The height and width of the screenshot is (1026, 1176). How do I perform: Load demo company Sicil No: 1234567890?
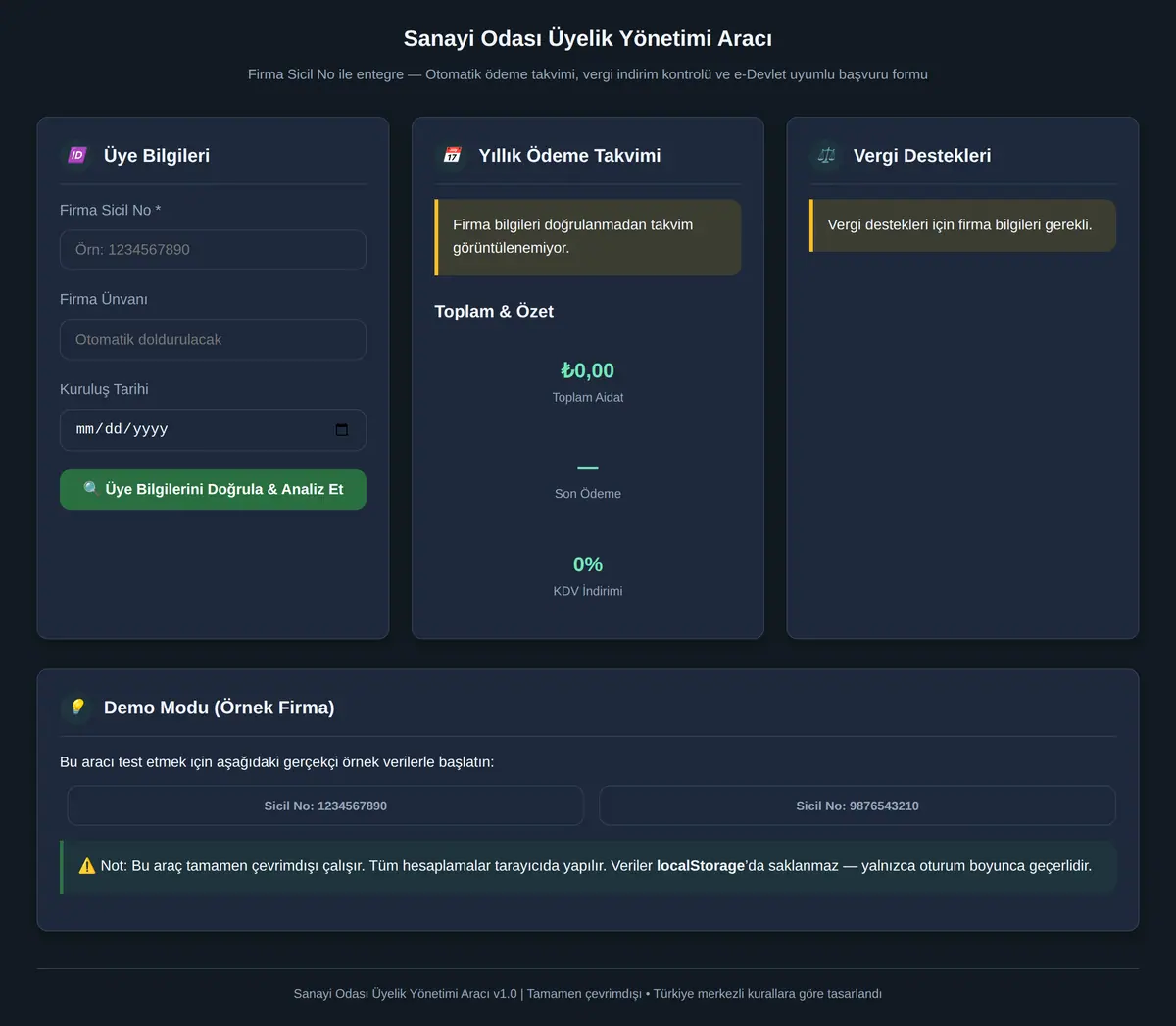(x=325, y=806)
